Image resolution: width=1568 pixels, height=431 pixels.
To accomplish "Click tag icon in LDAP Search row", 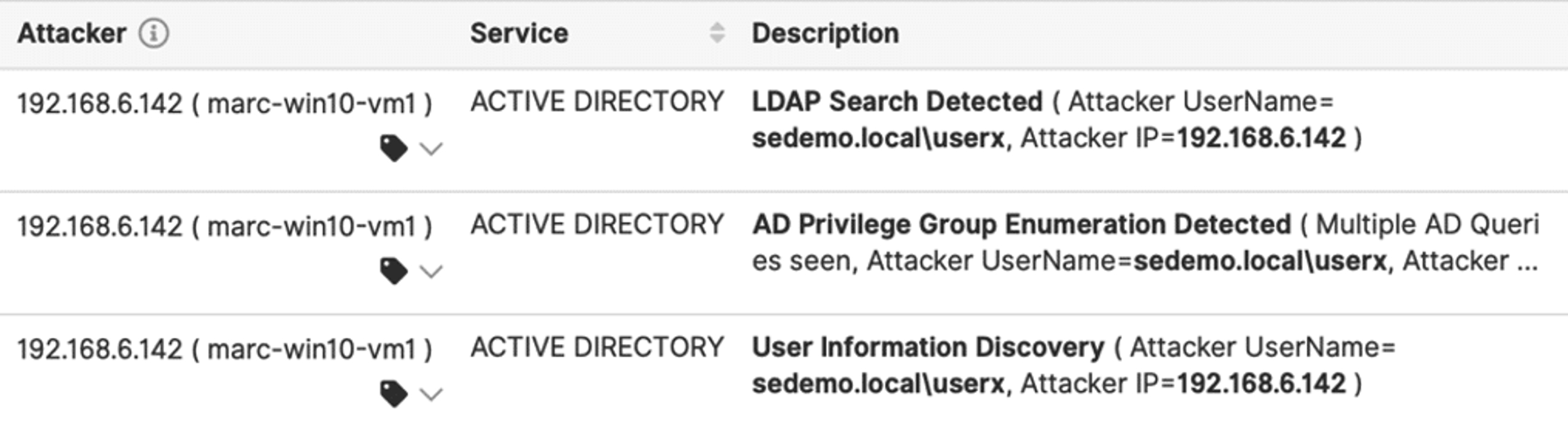I will (394, 148).
